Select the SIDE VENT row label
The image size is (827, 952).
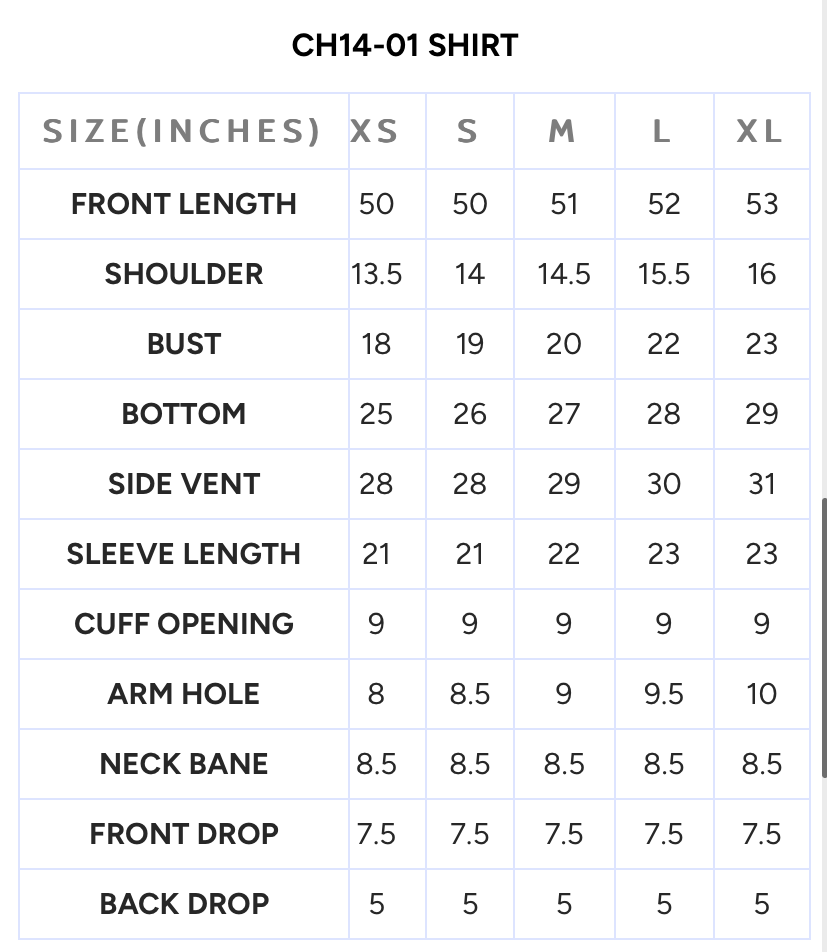184,484
